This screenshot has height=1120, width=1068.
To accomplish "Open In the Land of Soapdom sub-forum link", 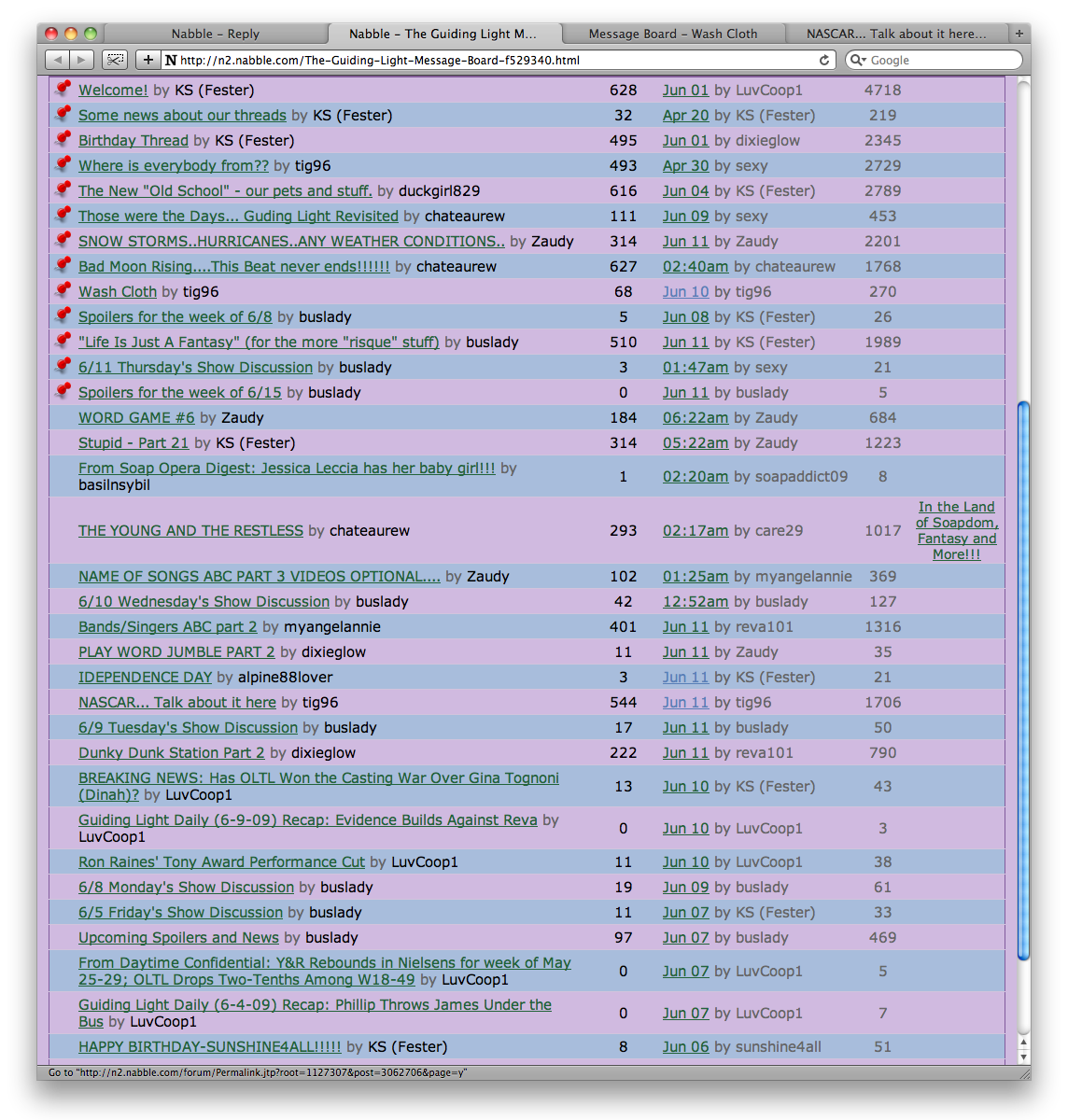I will click(x=957, y=530).
